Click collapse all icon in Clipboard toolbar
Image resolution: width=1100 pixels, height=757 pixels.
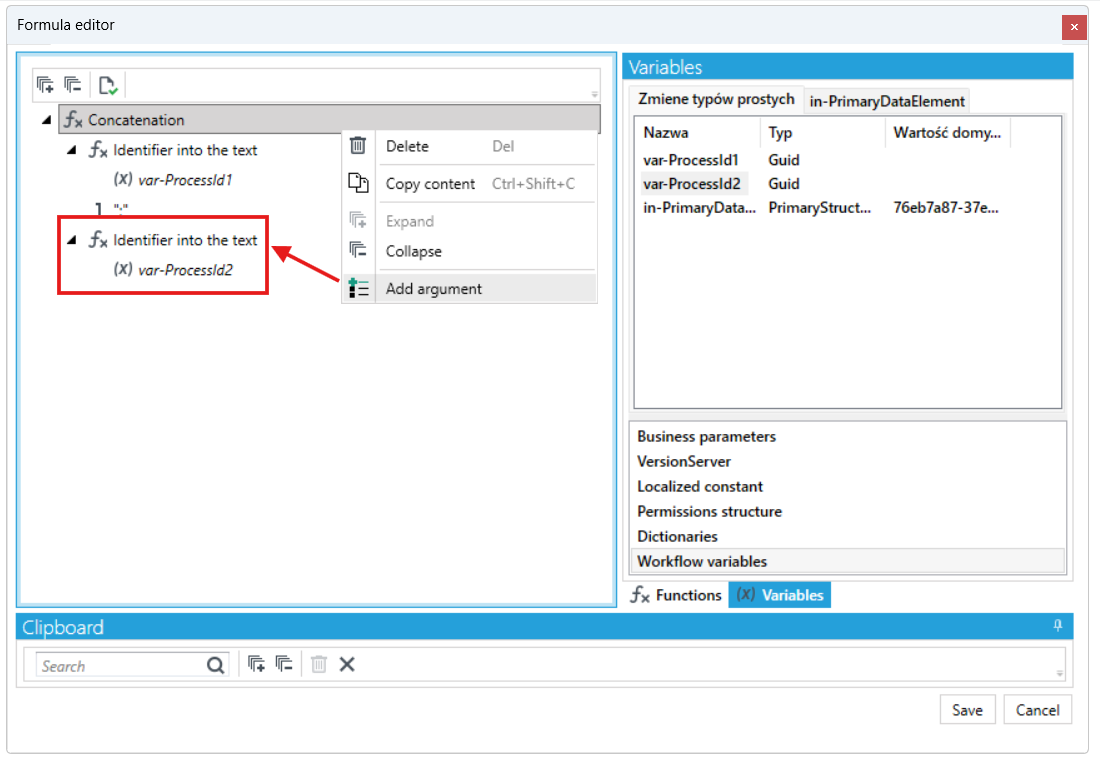pyautogui.click(x=284, y=664)
